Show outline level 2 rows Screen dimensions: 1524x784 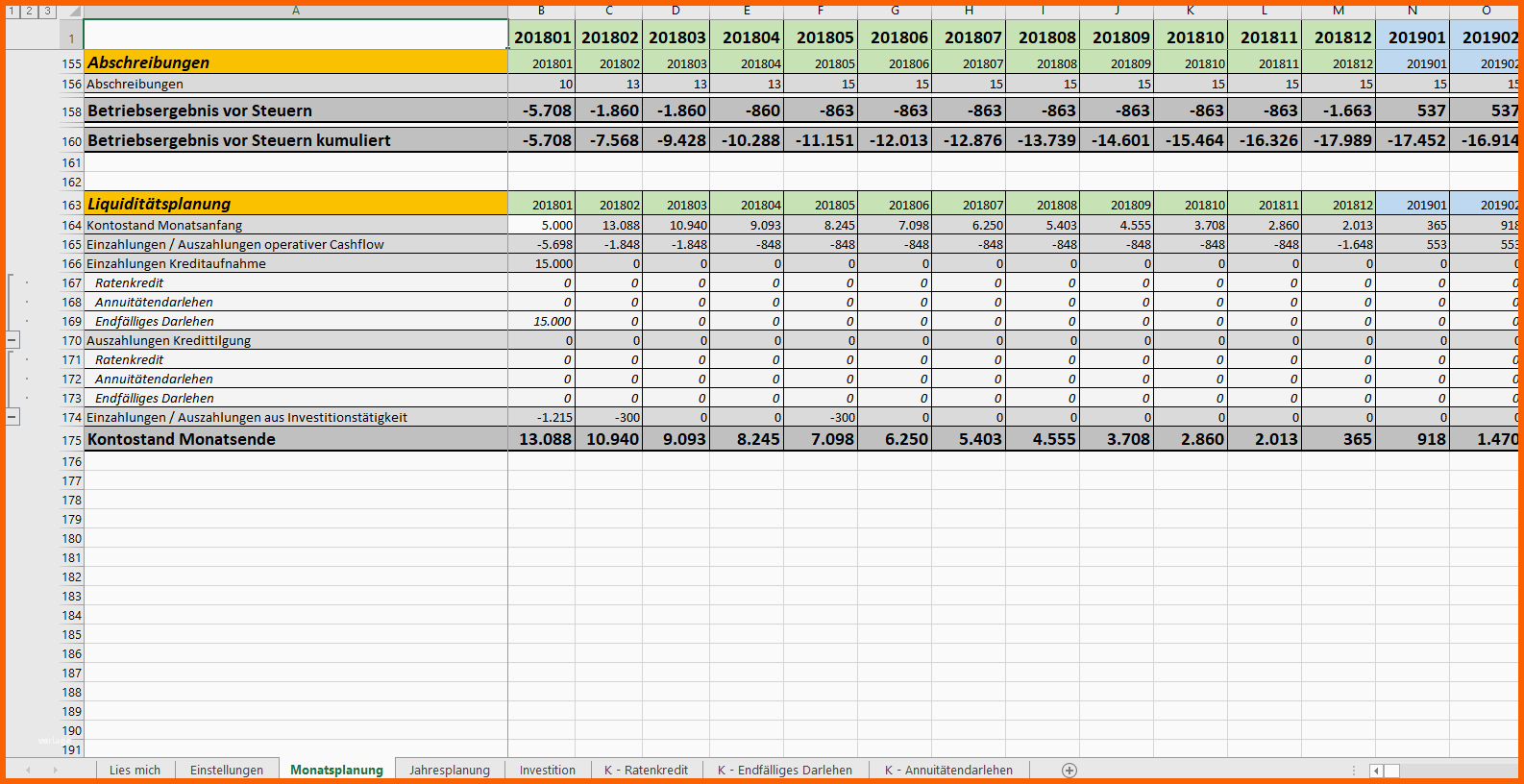[x=30, y=12]
